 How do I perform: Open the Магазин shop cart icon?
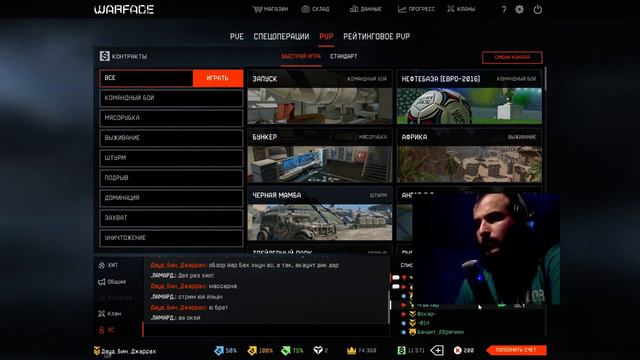tap(257, 9)
